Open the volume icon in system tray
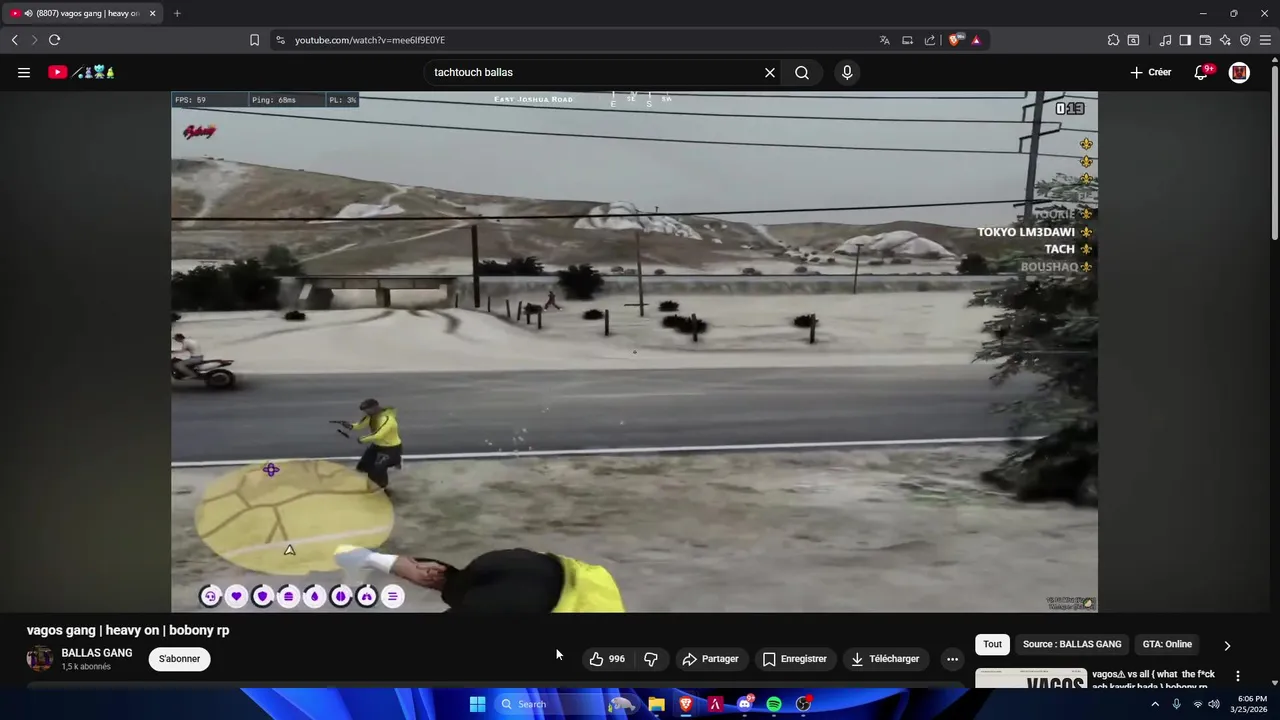Viewport: 1280px width, 720px height. 1214,704
